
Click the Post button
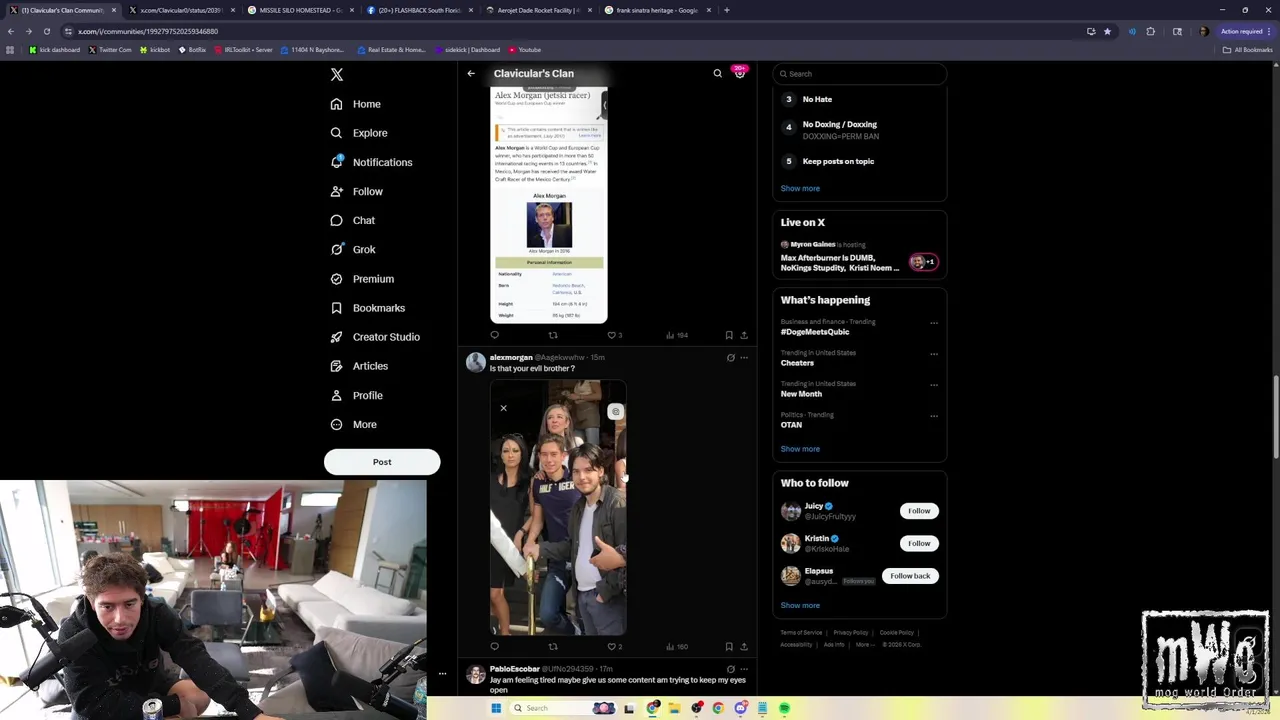[382, 462]
